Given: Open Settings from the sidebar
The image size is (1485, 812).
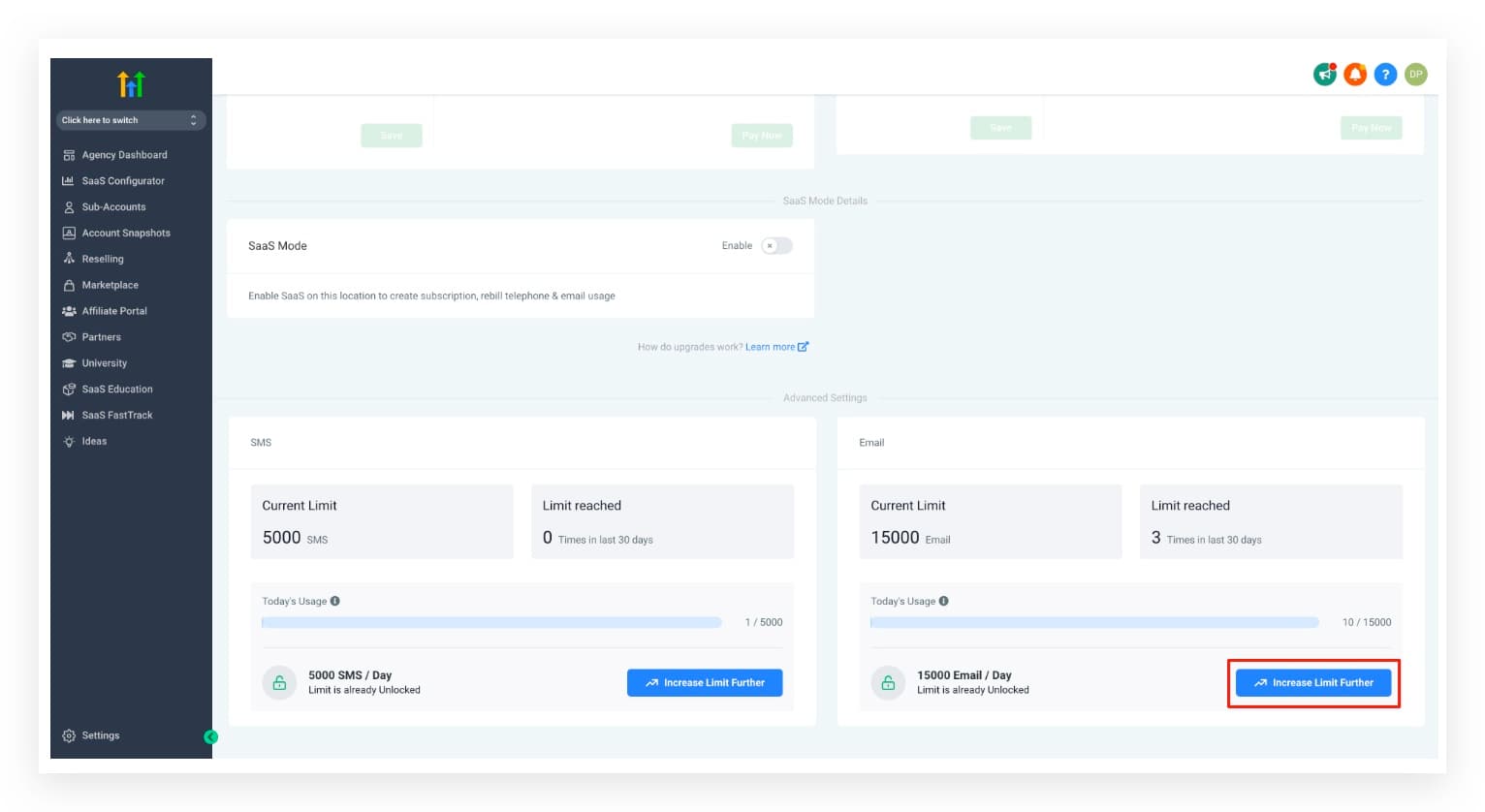Looking at the screenshot, I should pyautogui.click(x=100, y=734).
